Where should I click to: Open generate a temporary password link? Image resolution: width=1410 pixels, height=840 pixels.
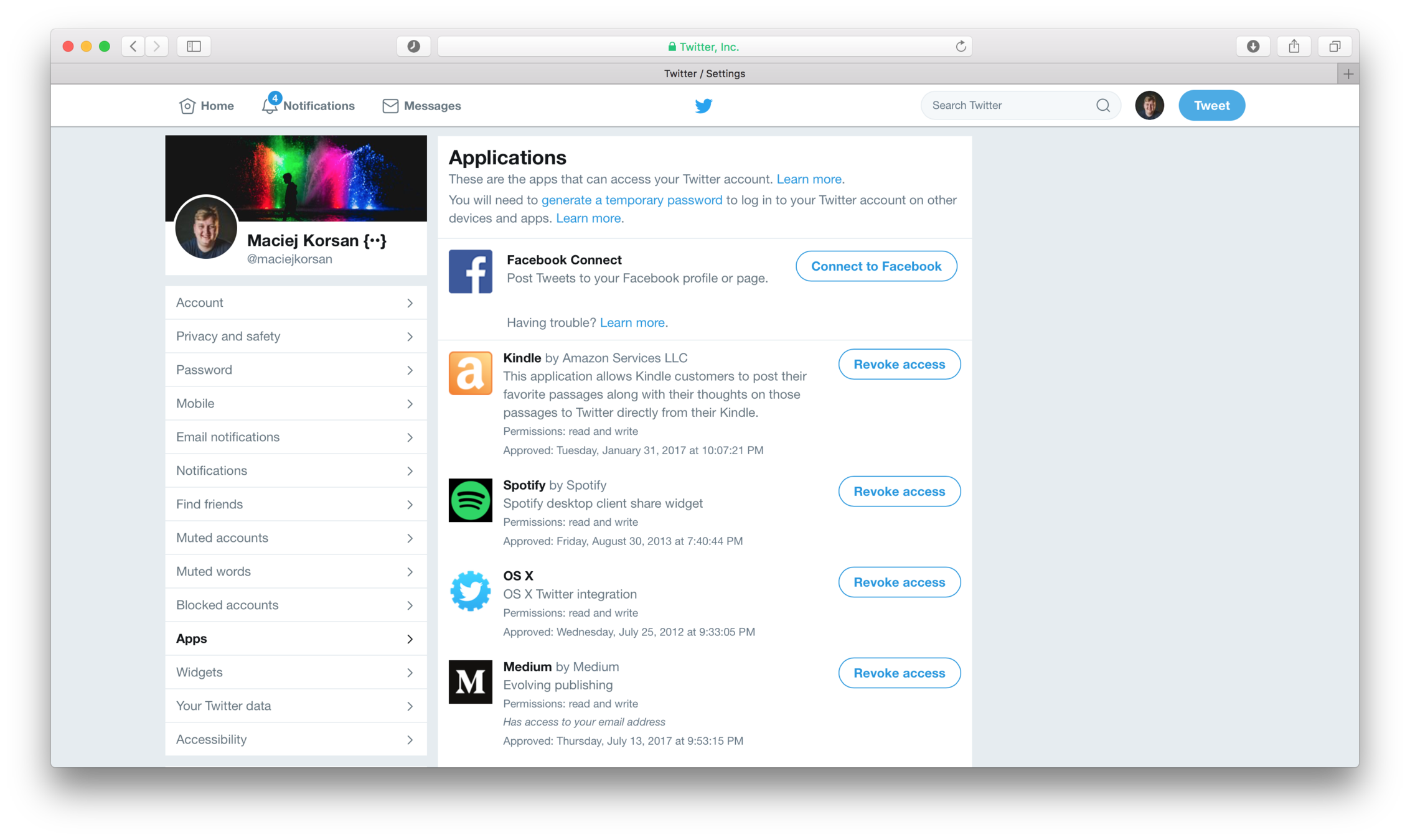(631, 200)
